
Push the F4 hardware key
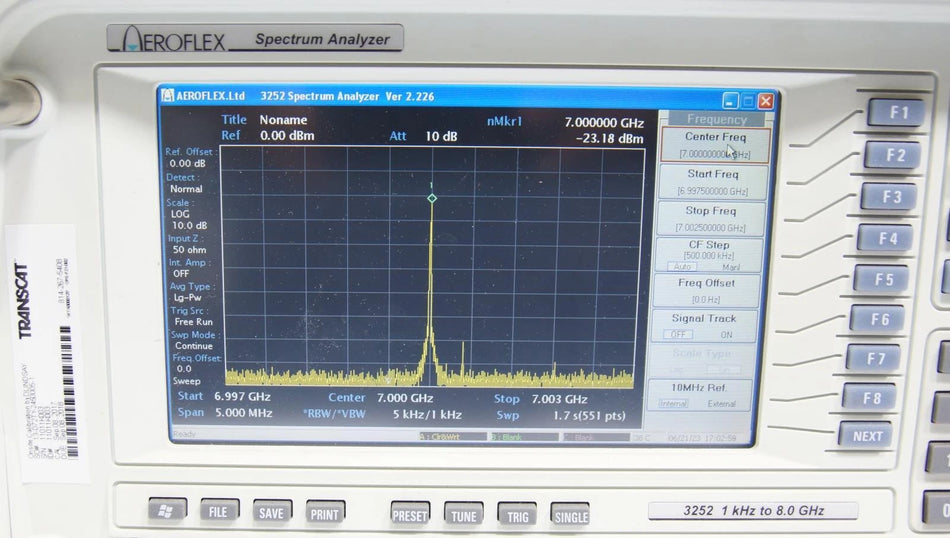(x=886, y=239)
